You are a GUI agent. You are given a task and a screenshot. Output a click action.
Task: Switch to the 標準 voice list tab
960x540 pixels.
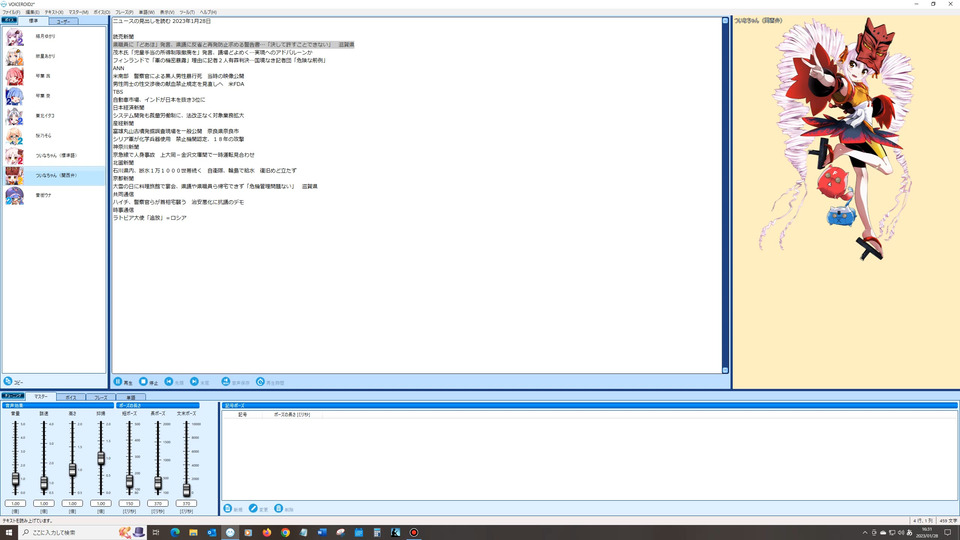(x=33, y=21)
